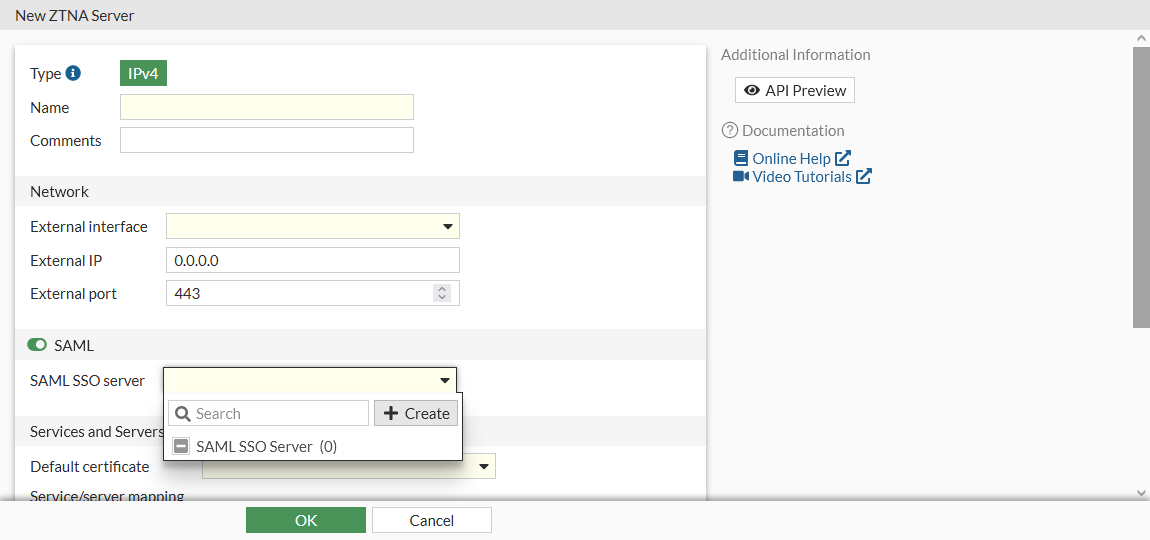Open the Video Tutorials link
Screen dimensions: 1150x540
click(x=802, y=176)
